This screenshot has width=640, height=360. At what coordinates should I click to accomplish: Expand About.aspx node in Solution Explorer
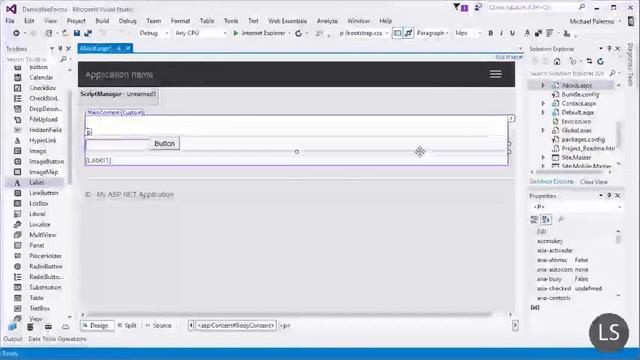coord(543,85)
